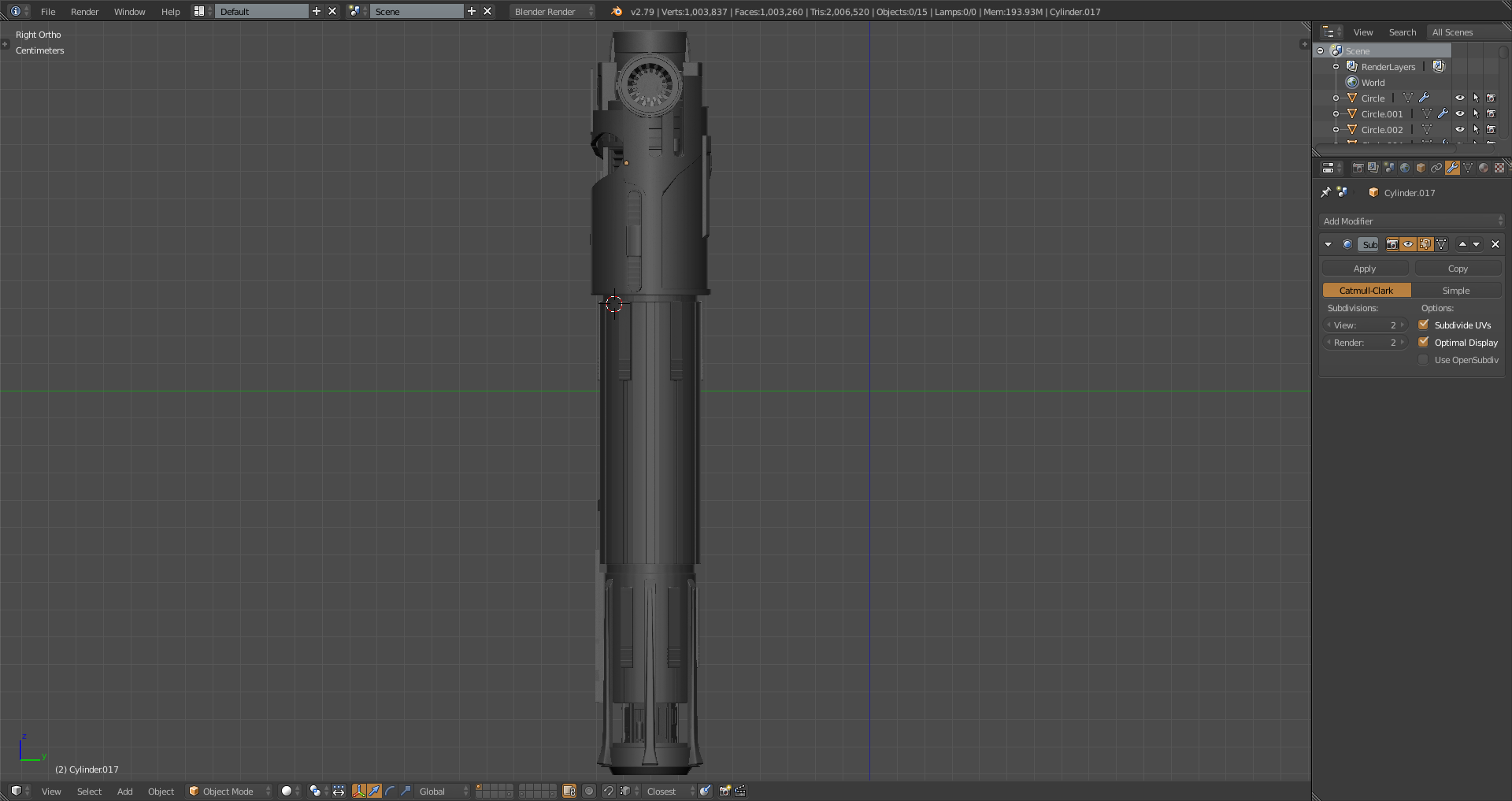Open the outliner Search menu
This screenshot has width=1512, height=801.
(x=1402, y=32)
